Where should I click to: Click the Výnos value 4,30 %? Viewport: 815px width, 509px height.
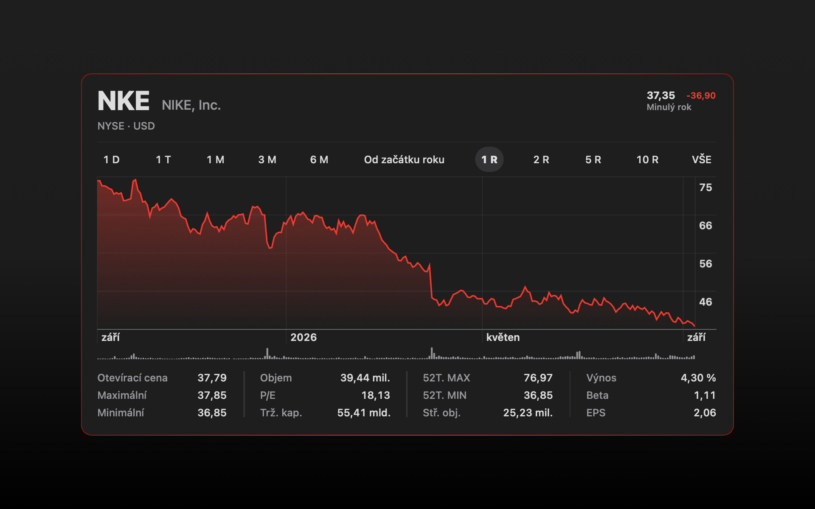coord(698,378)
